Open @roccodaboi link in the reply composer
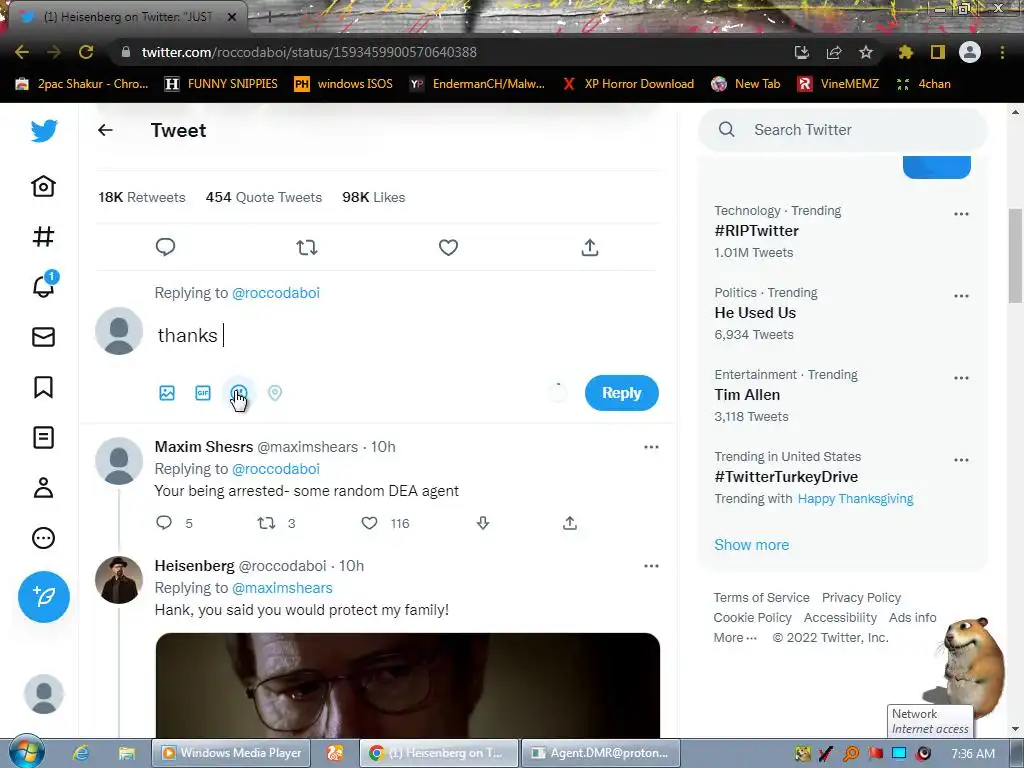 point(276,293)
